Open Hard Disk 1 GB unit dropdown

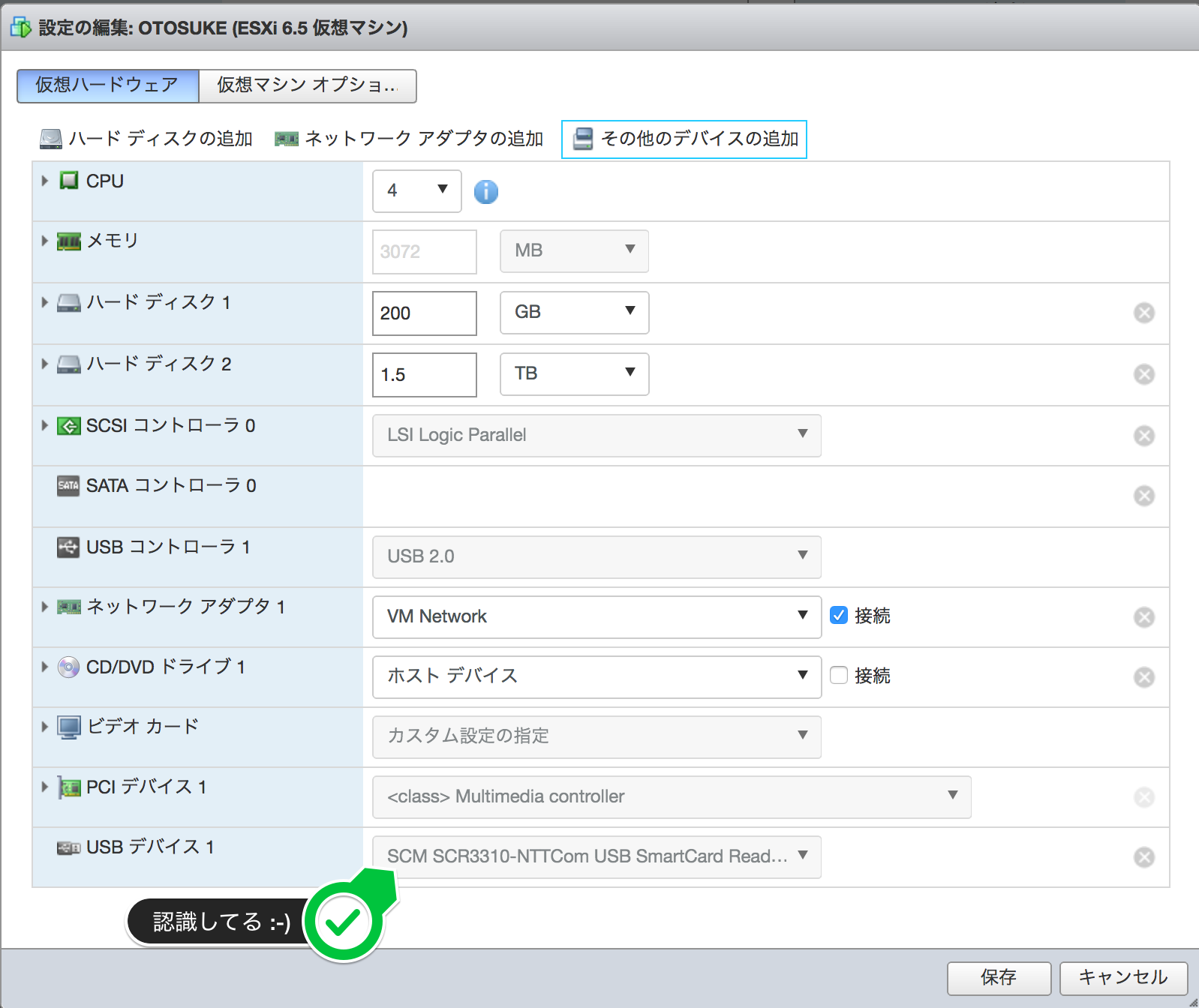point(575,313)
